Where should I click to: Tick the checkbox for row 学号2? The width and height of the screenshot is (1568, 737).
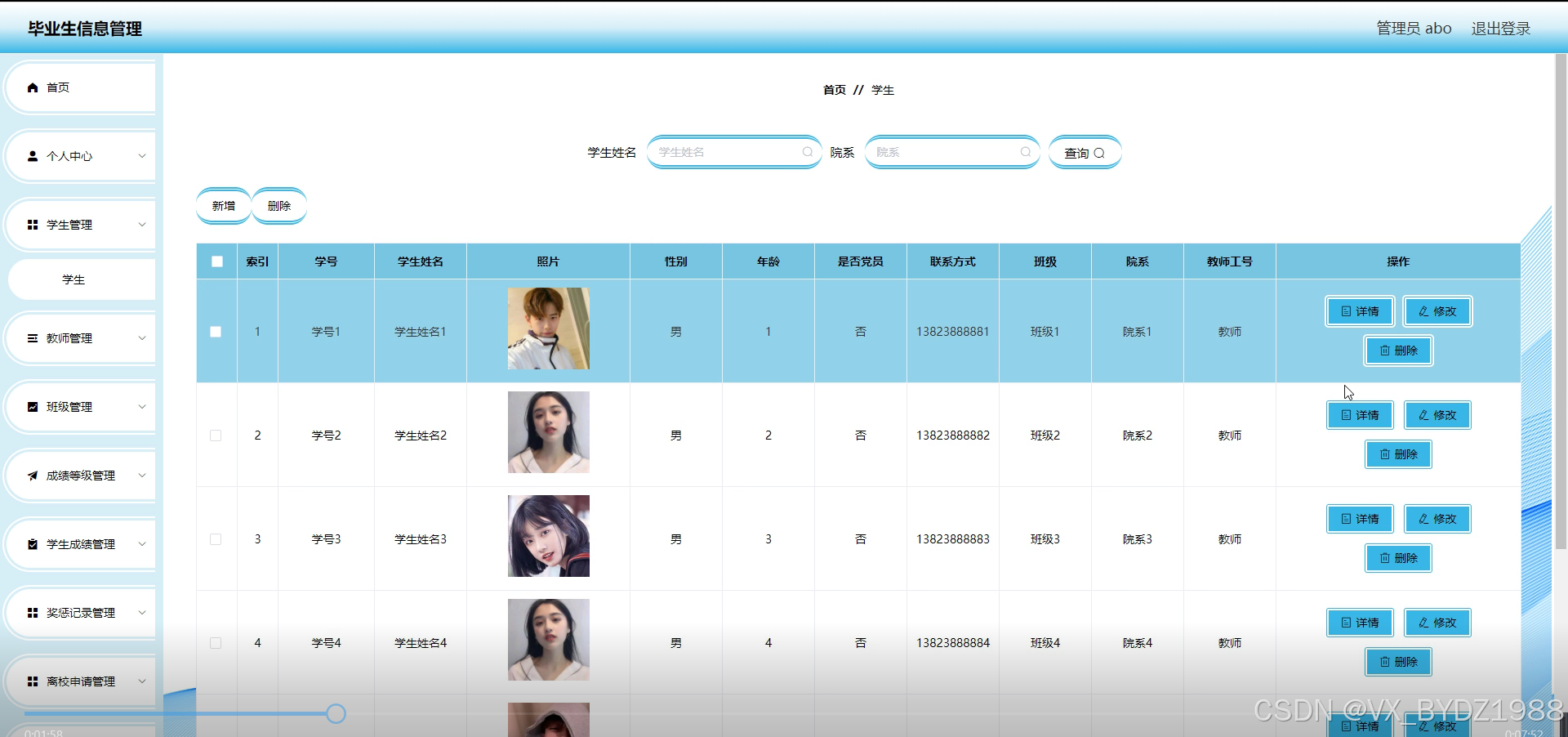[216, 435]
